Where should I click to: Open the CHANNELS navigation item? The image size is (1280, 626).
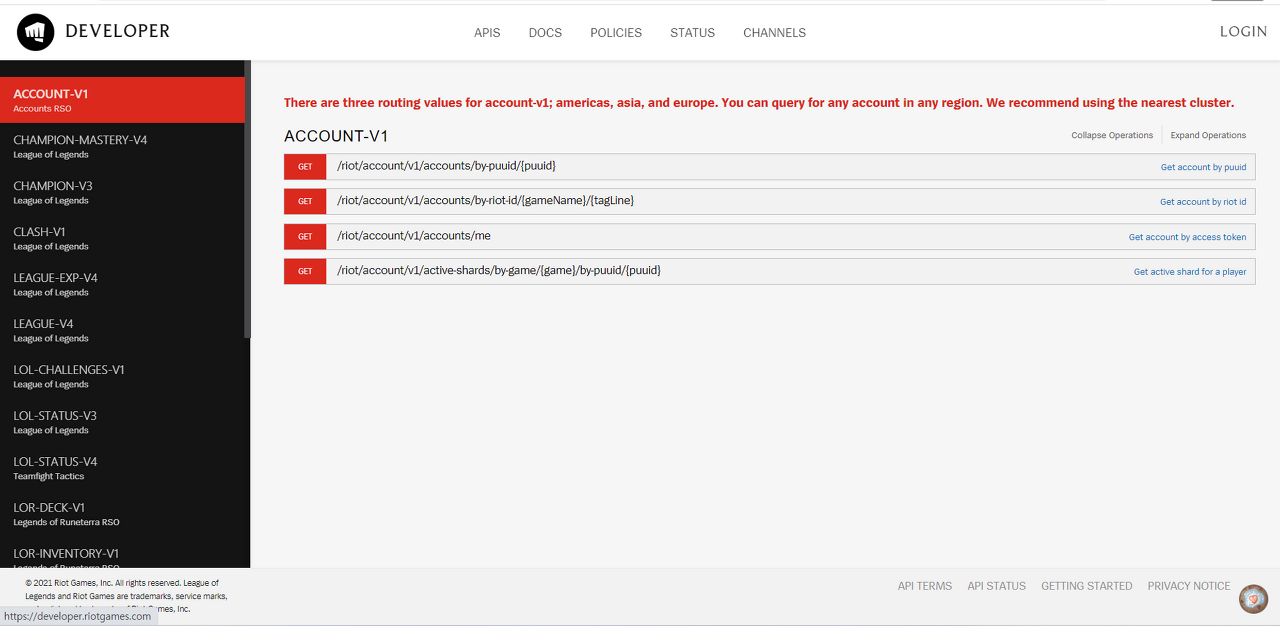point(774,33)
